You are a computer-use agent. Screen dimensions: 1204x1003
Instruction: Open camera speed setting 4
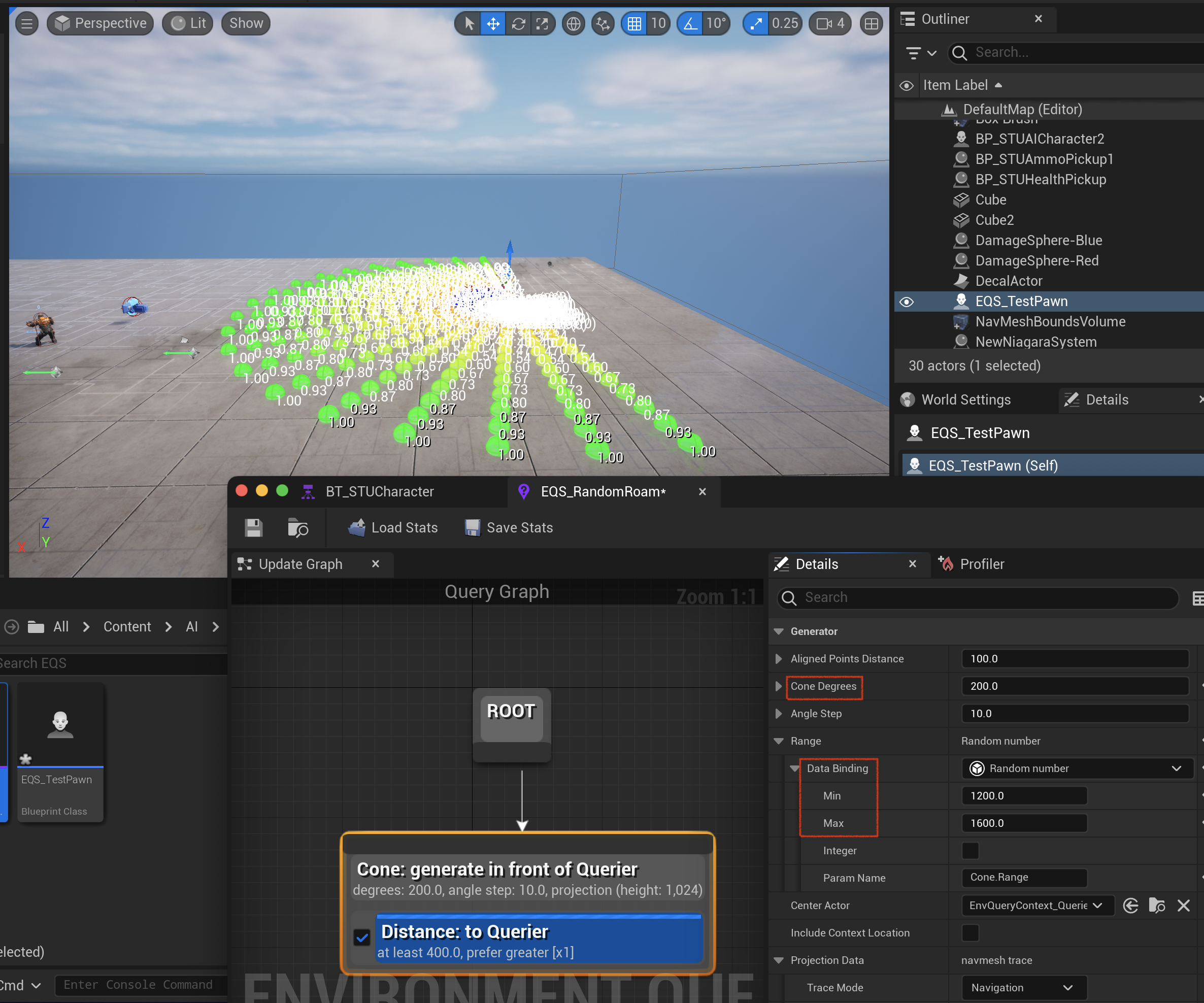[830, 23]
